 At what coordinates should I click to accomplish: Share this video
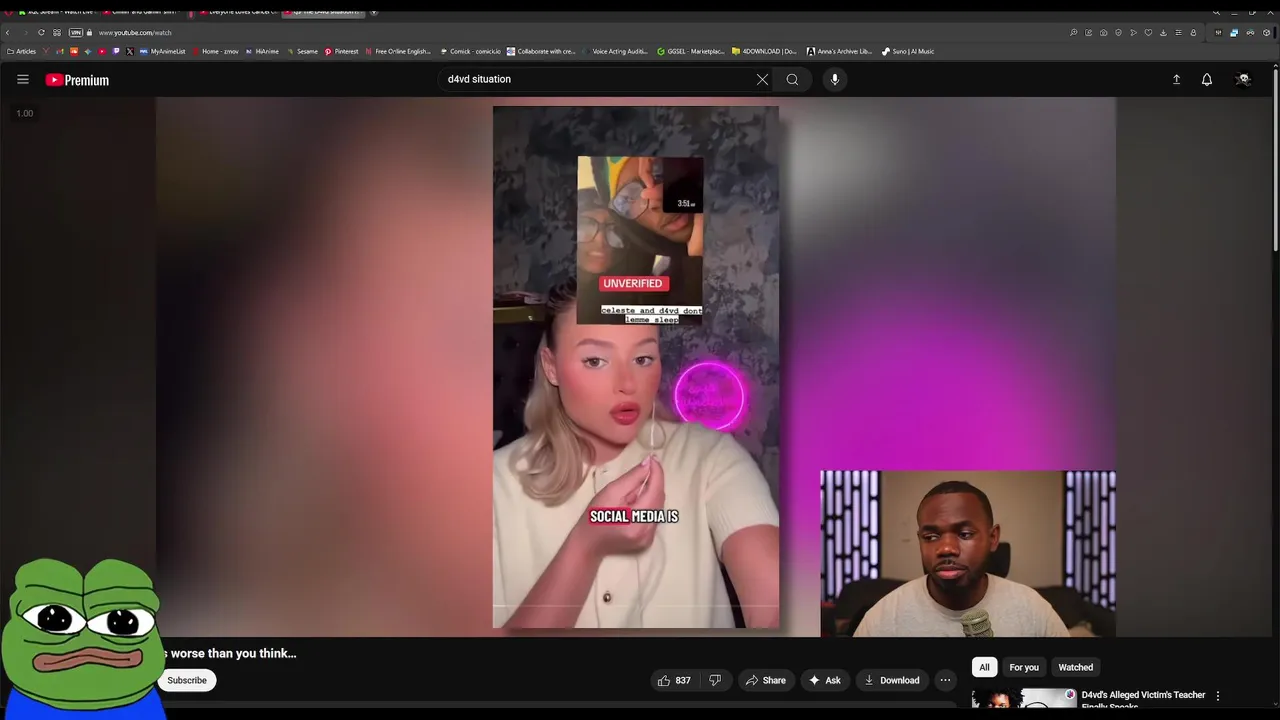point(766,680)
